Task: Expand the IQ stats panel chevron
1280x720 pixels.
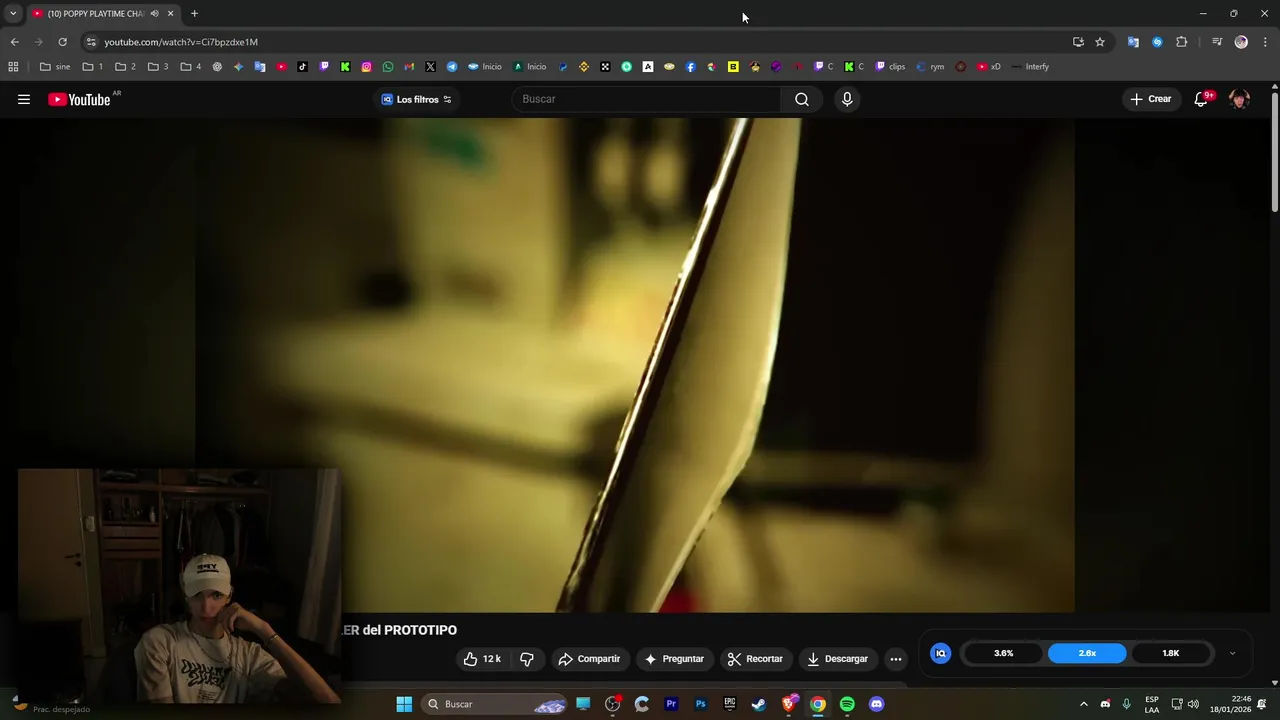Action: click(x=1232, y=653)
